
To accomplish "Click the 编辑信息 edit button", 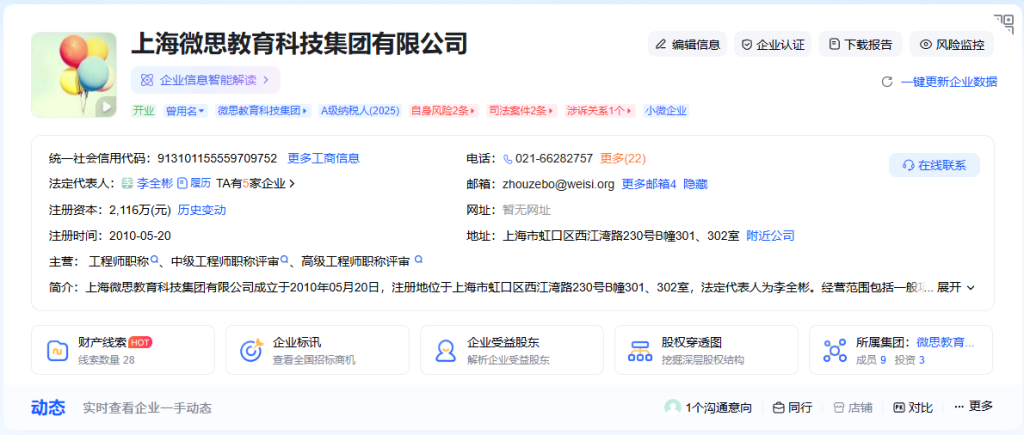I will (x=687, y=44).
